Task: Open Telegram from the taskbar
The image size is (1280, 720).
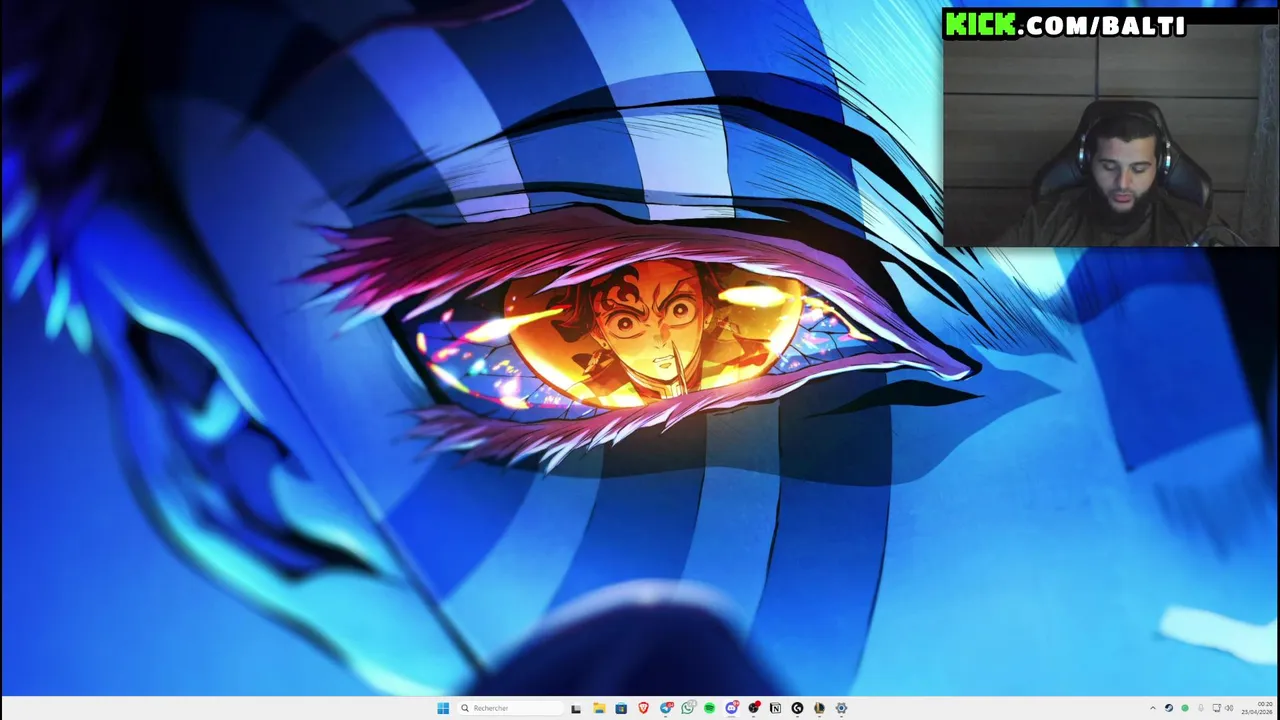Action: [x=666, y=708]
